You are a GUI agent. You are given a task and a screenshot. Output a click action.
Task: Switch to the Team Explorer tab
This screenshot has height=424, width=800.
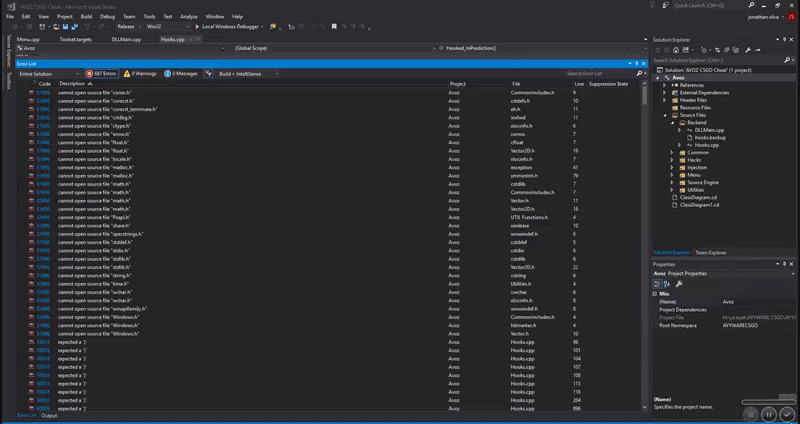(711, 253)
